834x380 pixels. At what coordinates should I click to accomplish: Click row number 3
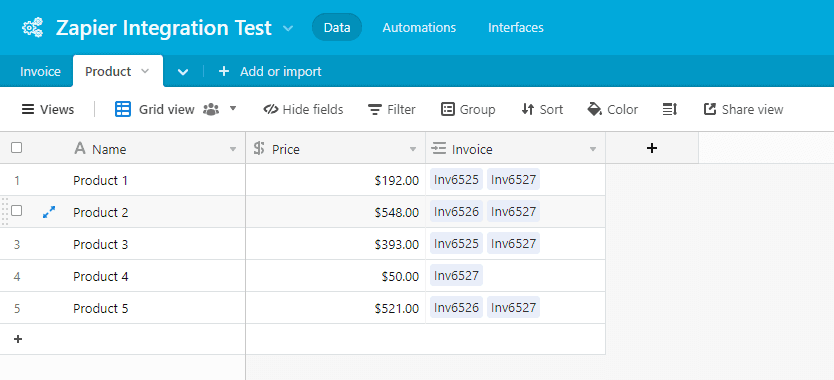17,245
